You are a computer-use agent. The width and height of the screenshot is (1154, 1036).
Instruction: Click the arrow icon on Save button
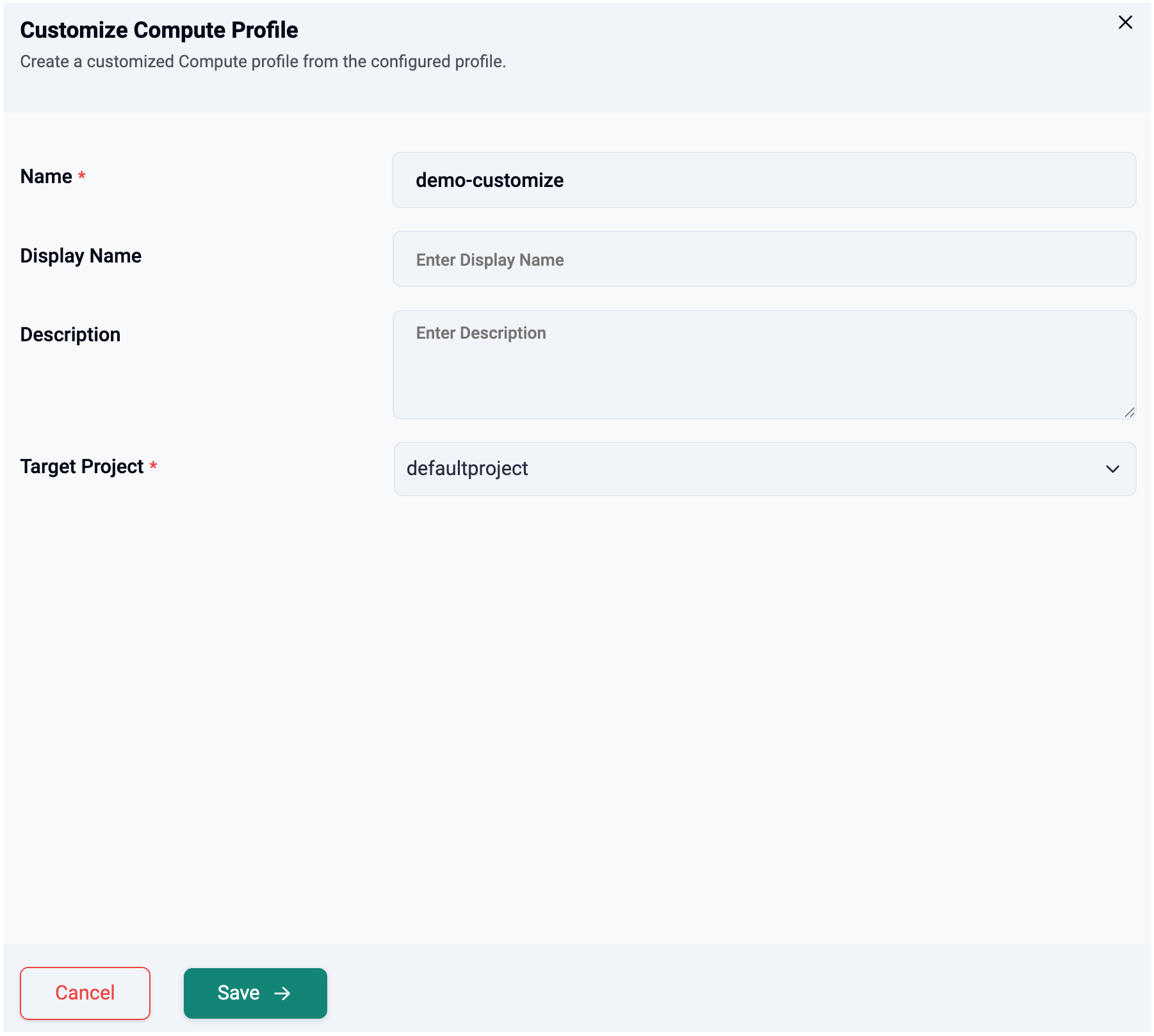[x=282, y=993]
